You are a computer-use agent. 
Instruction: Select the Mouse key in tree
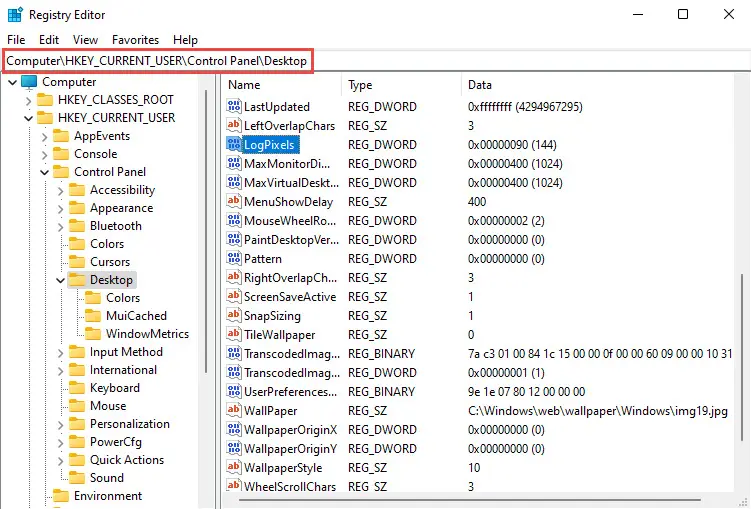pos(108,406)
